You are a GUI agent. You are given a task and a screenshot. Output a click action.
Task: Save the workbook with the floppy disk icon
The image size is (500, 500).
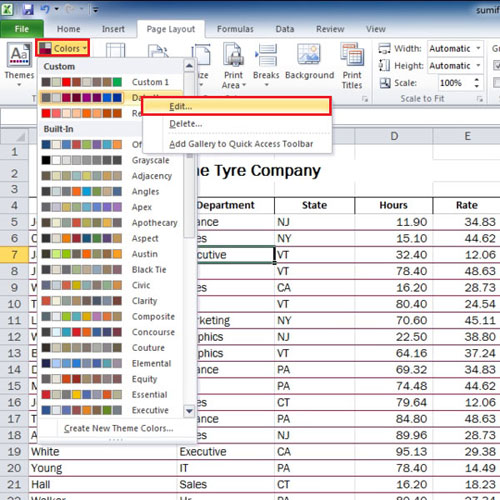(28, 9)
